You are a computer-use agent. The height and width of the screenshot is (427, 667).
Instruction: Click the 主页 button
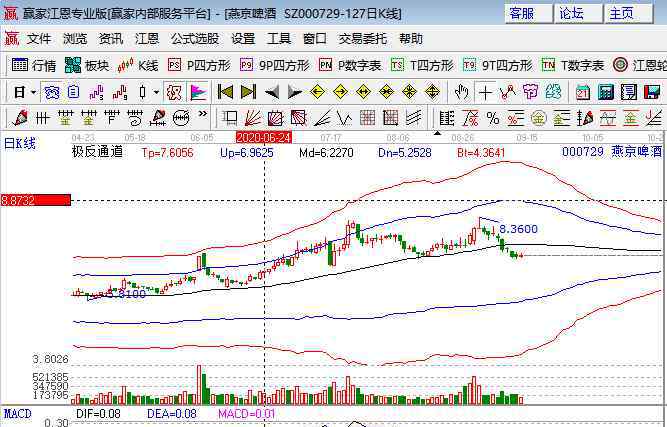pyautogui.click(x=629, y=14)
